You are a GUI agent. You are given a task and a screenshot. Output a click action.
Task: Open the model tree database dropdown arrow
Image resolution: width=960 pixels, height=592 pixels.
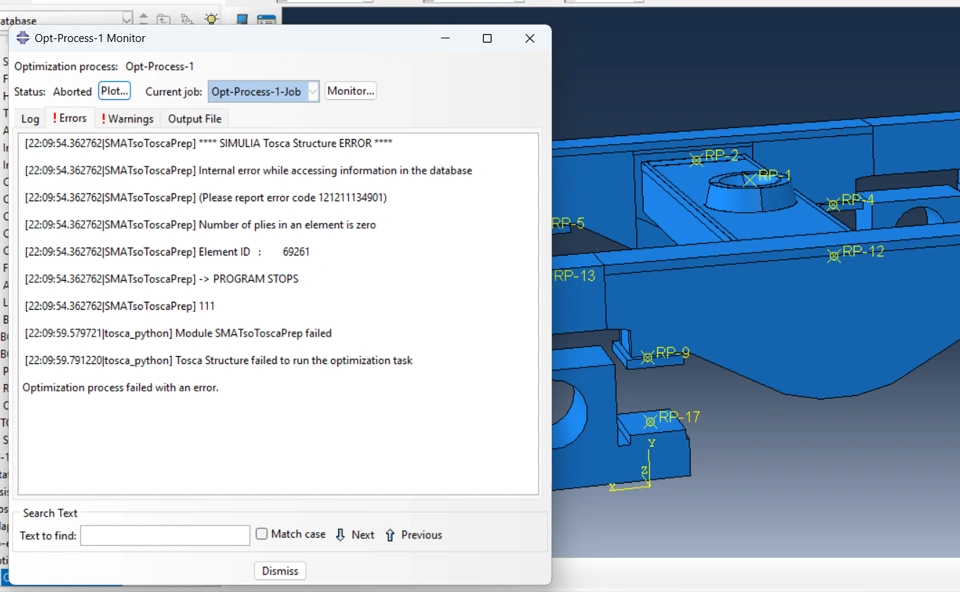pos(126,18)
